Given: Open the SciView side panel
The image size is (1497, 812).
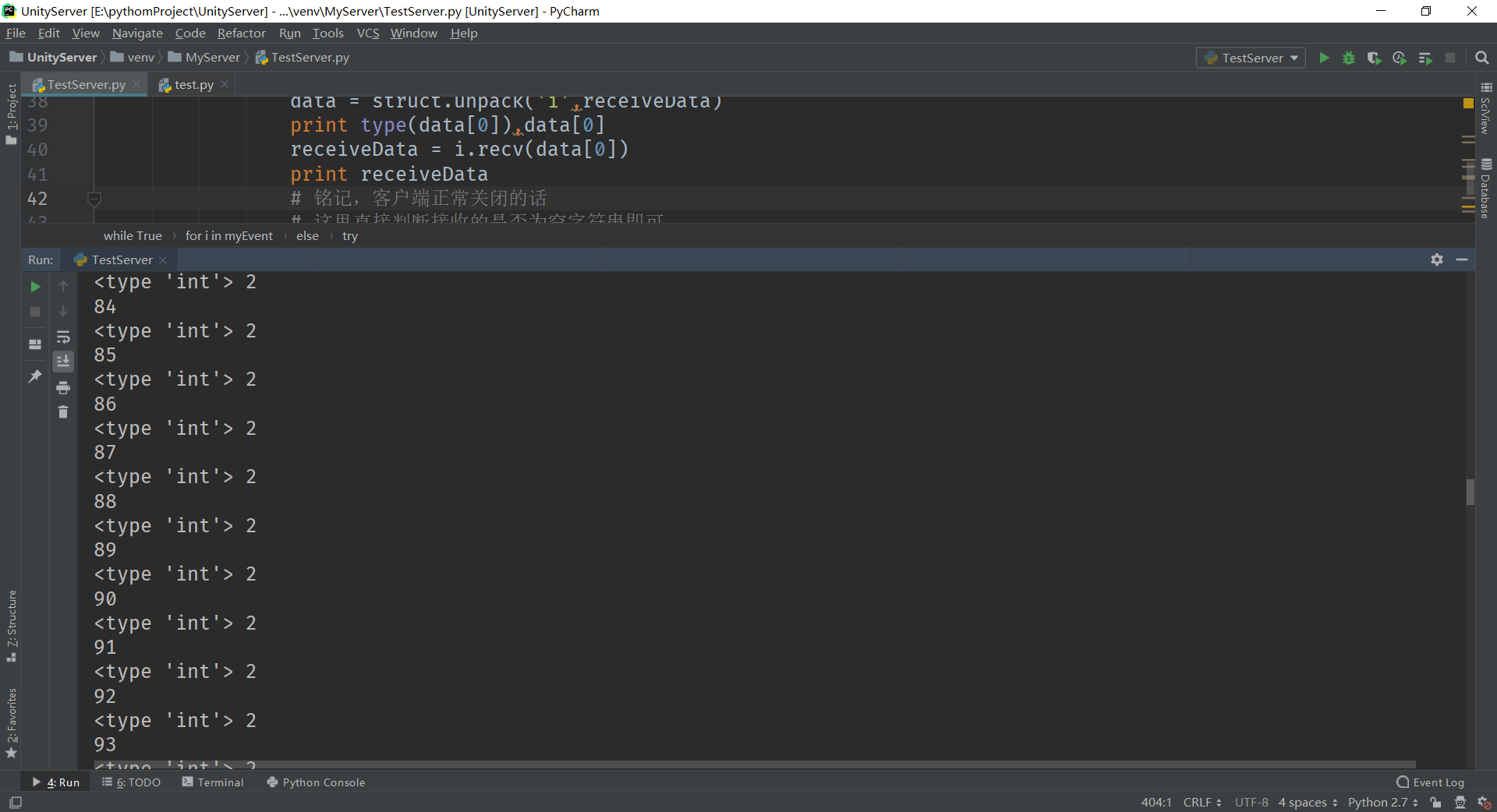Looking at the screenshot, I should pos(1486,108).
